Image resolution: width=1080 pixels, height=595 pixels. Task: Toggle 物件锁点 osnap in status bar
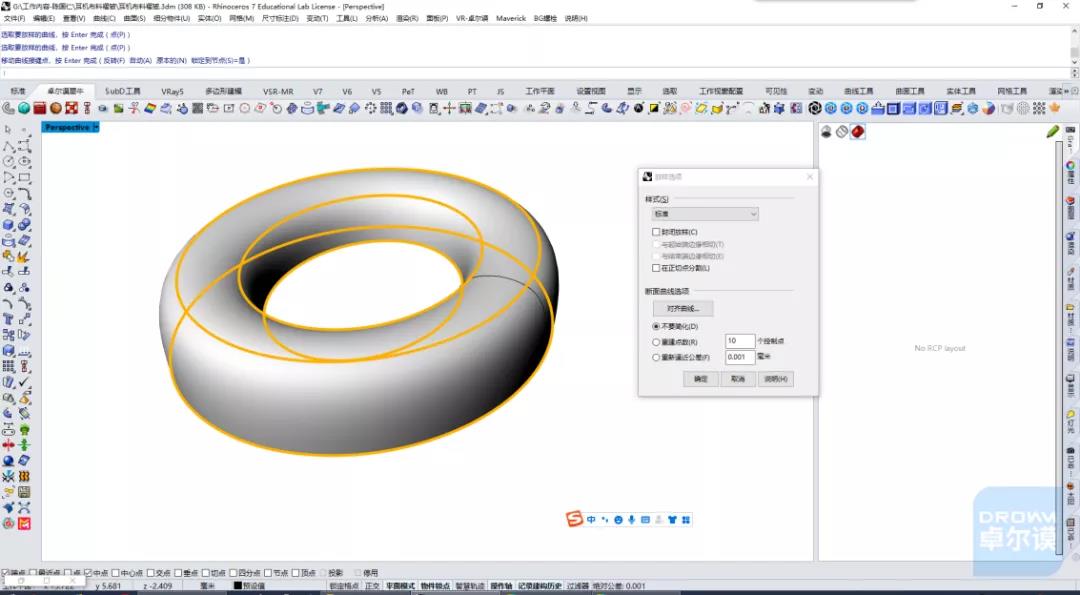click(x=435, y=586)
